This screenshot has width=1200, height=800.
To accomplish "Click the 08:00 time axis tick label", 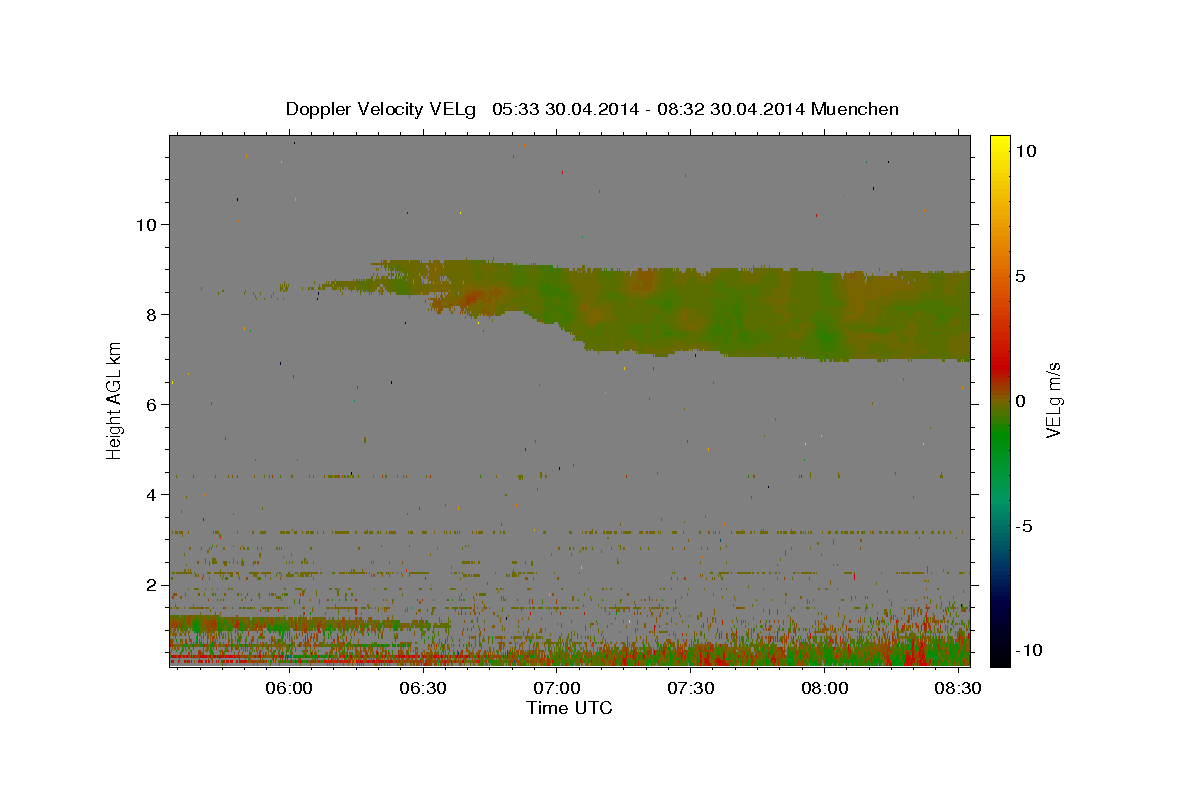I will point(825,689).
